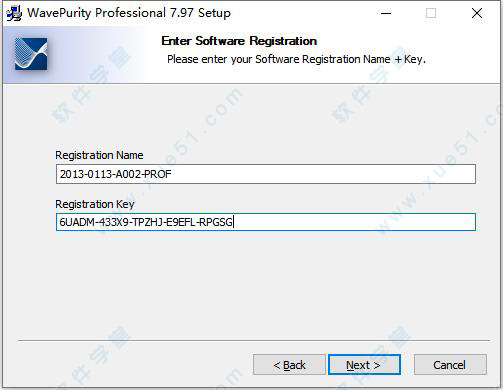Close the WavePurity Professional Setup window
This screenshot has width=503, height=390.
click(477, 13)
